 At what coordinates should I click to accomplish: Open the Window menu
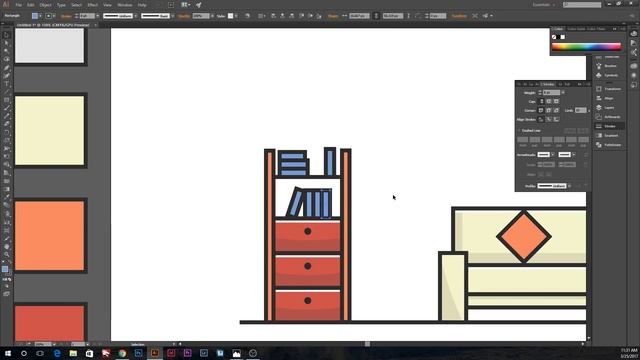pos(124,5)
